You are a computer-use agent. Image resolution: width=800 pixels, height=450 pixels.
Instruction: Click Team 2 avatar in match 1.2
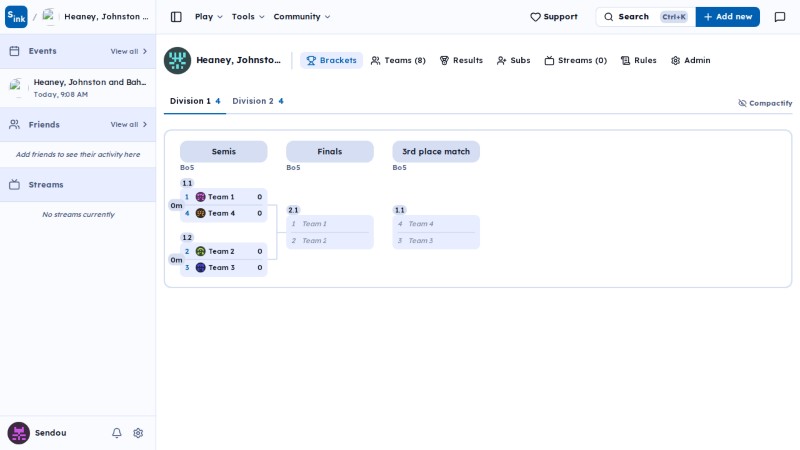pyautogui.click(x=201, y=252)
